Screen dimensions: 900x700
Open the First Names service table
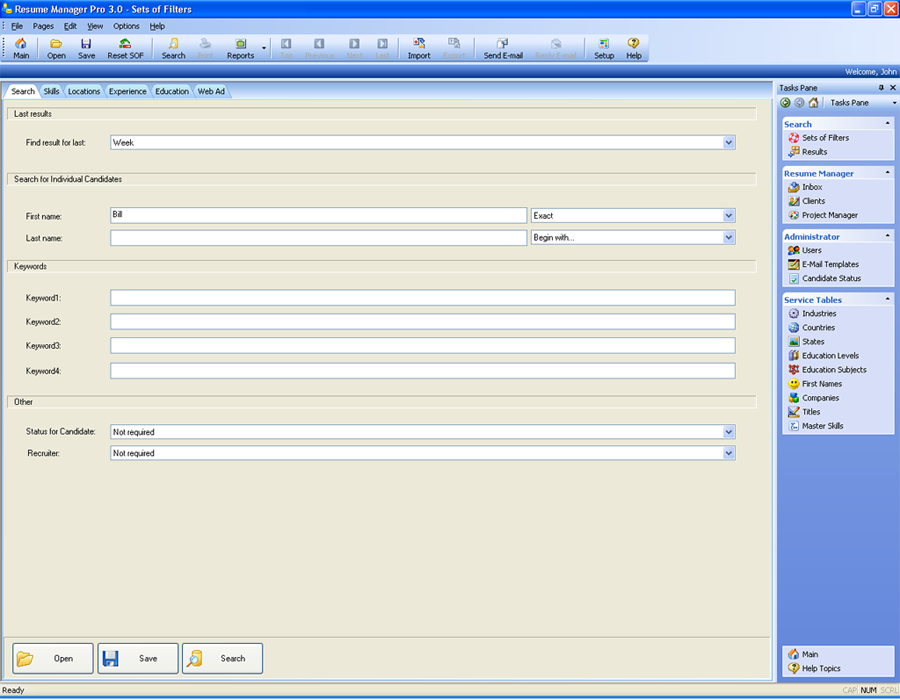(815, 384)
